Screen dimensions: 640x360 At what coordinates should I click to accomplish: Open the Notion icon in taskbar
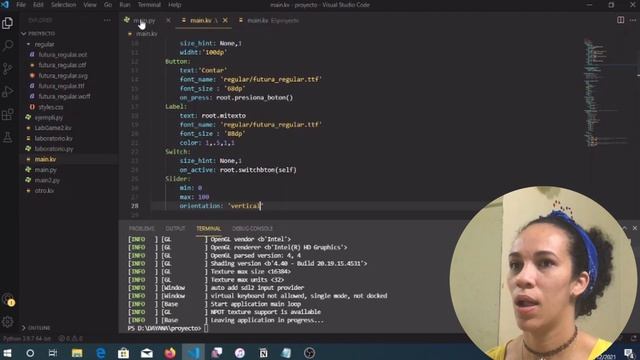tap(263, 353)
